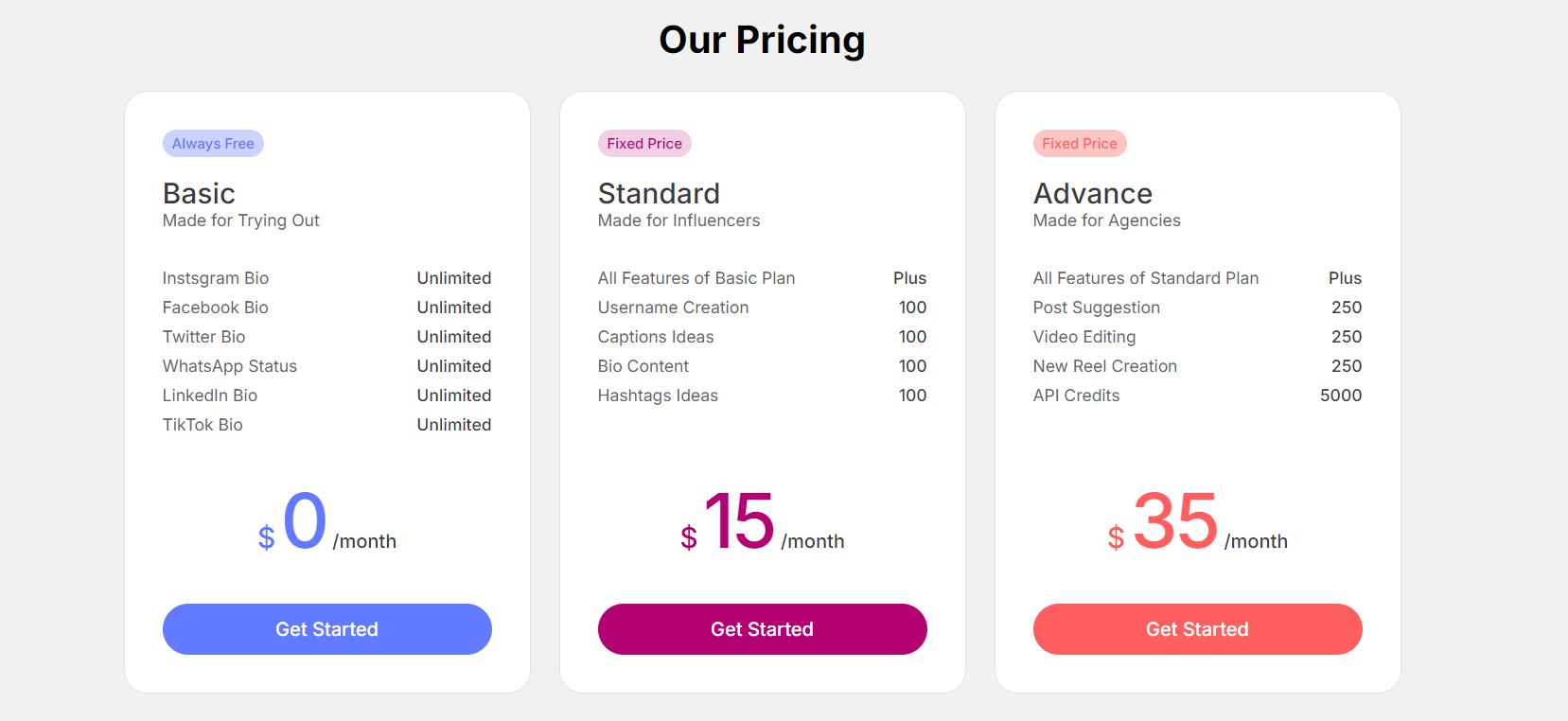Click the Always Free badge
1568x721 pixels.
pos(213,144)
